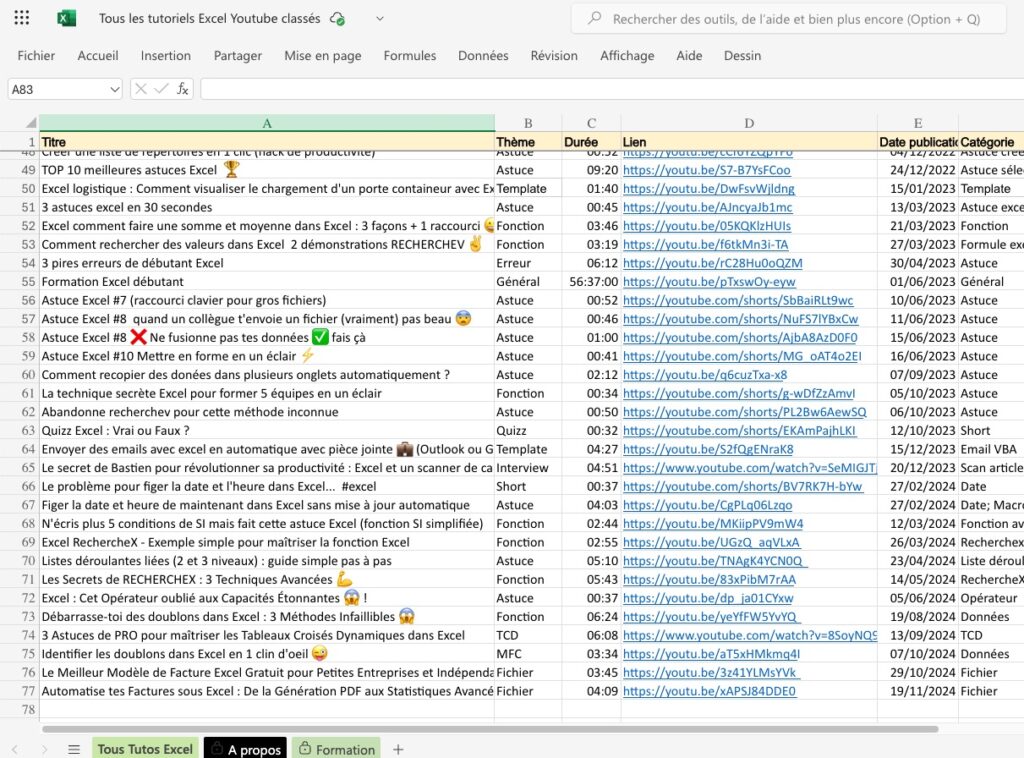Open link https://youtu.be/q6cuzTxa-x8
The image size is (1024, 758).
pyautogui.click(x=705, y=375)
